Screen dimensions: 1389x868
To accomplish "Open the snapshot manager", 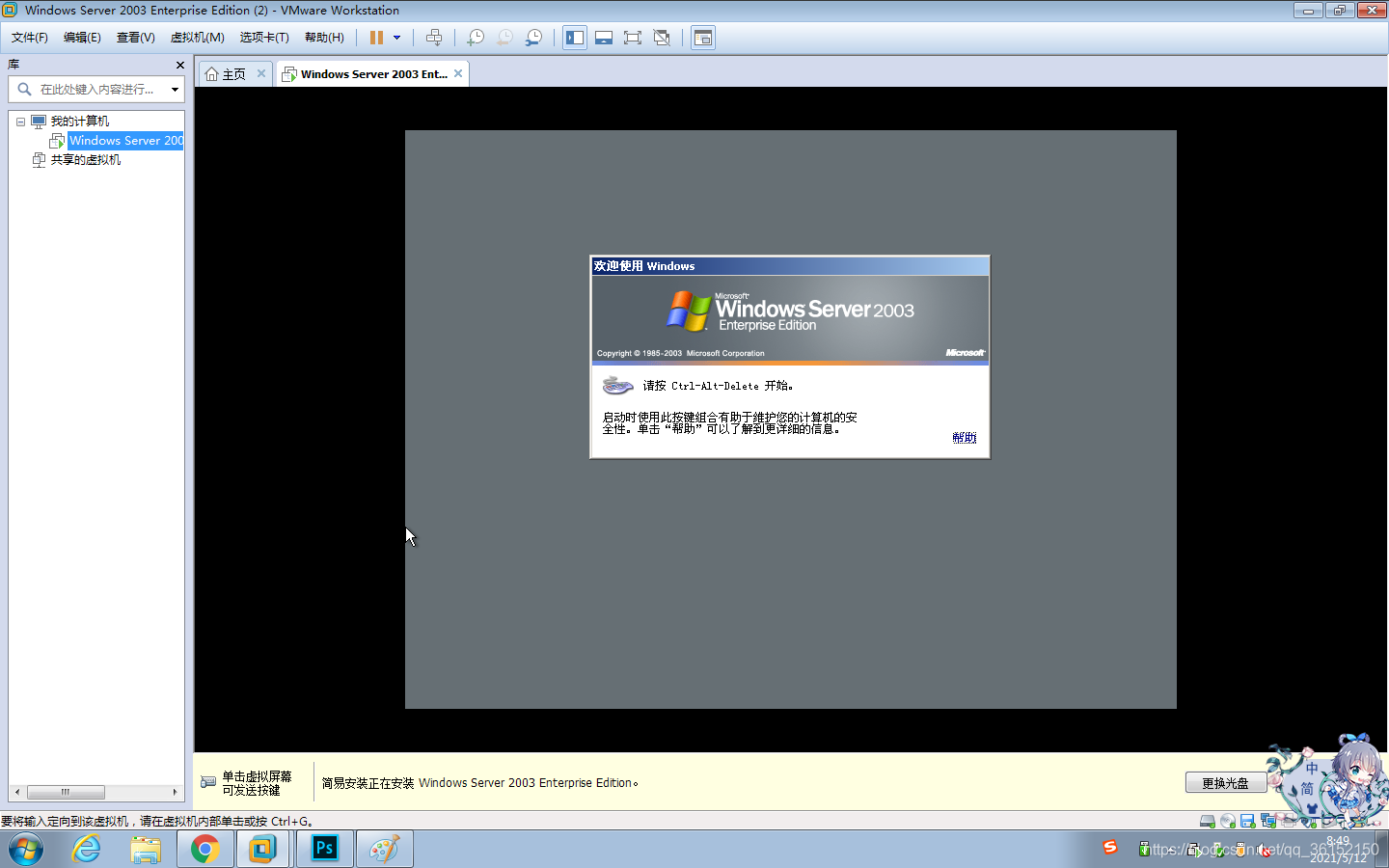I will click(533, 38).
